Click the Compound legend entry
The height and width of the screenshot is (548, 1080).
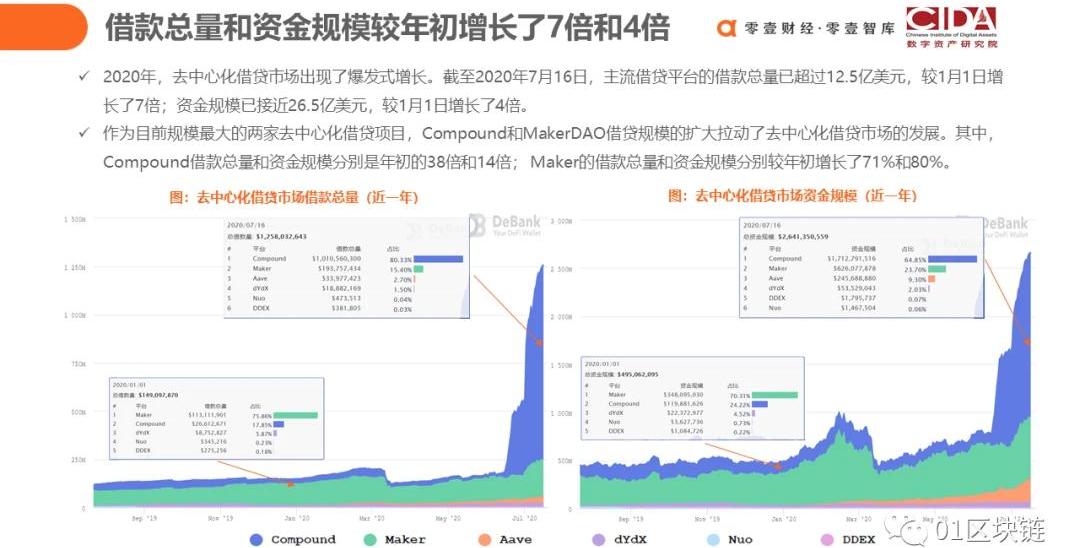click(x=293, y=540)
